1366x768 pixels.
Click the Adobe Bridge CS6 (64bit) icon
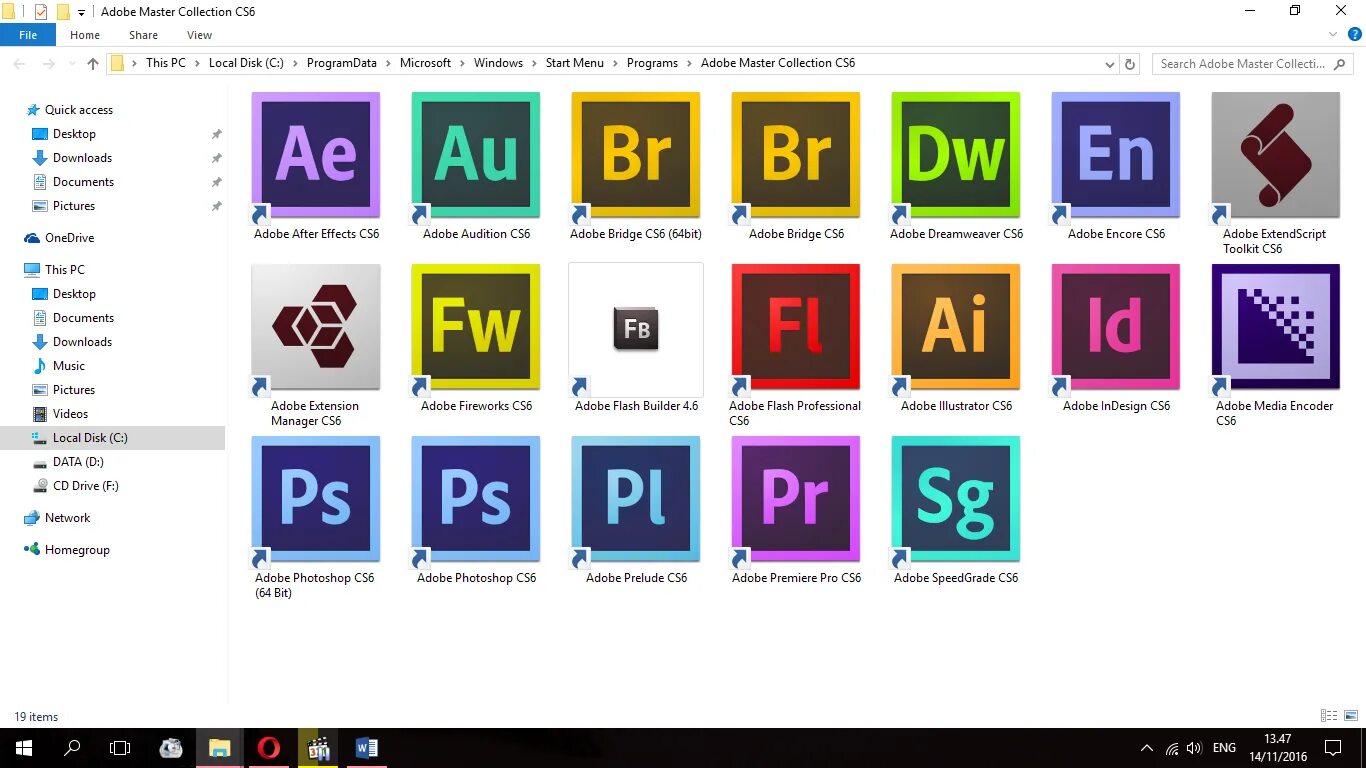tap(636, 155)
